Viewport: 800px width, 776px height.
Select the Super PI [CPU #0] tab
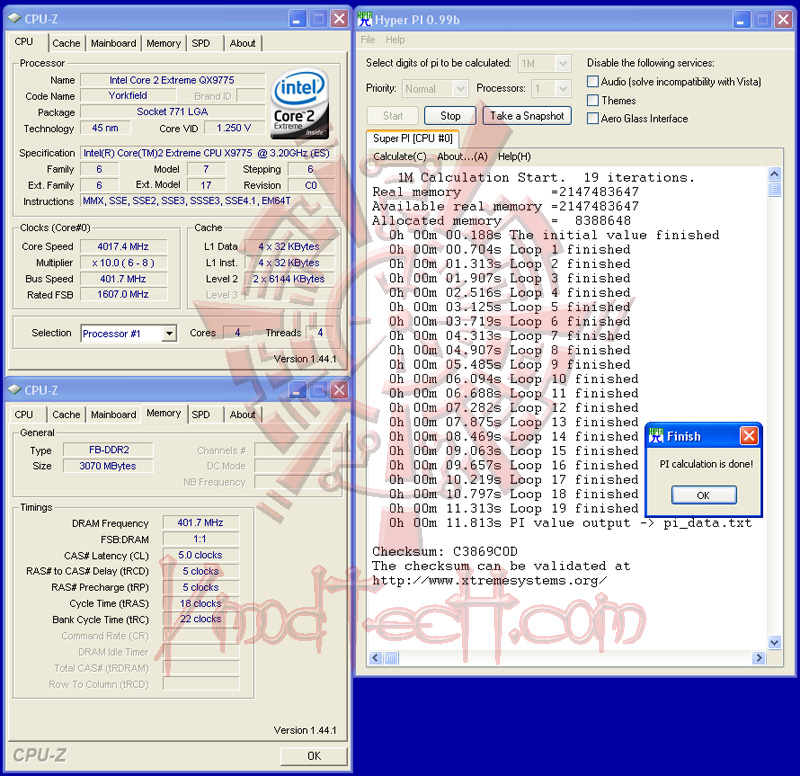412,138
